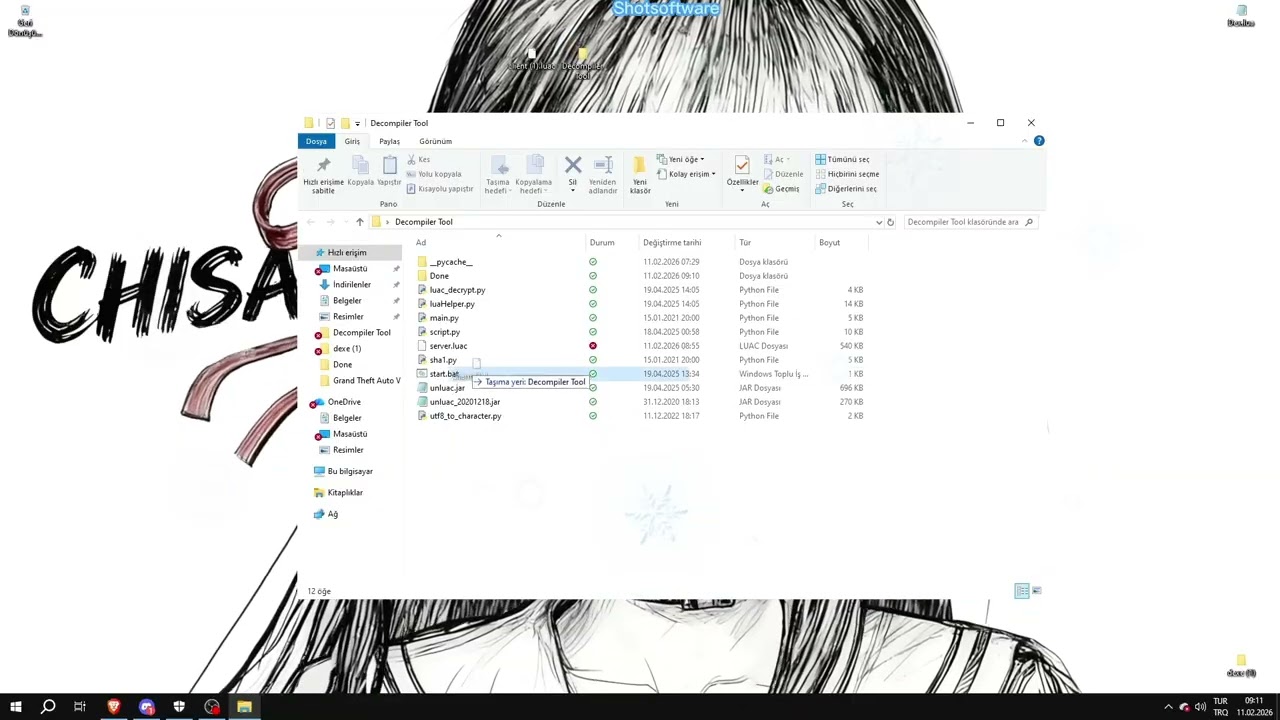Open the Brave browser taskbar icon

113,707
